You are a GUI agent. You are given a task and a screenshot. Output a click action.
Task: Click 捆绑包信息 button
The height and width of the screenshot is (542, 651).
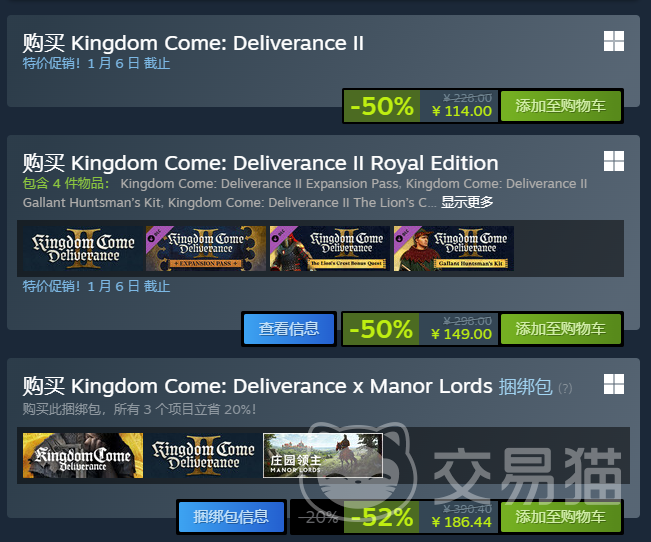click(231, 517)
